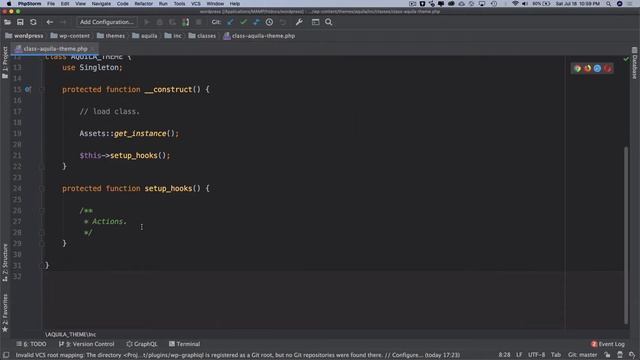
Task: Click the tool windows quick access icon
Action: click(x=6, y=355)
